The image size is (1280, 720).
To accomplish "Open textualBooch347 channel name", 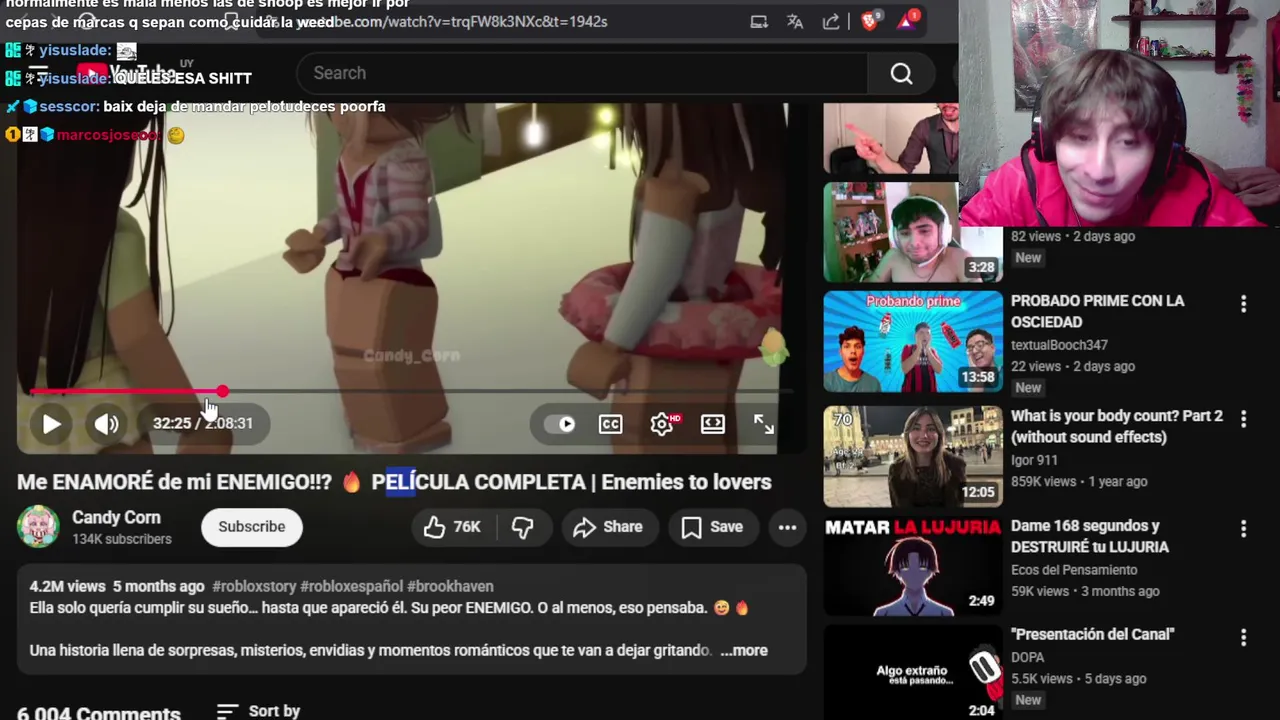I will [x=1059, y=345].
